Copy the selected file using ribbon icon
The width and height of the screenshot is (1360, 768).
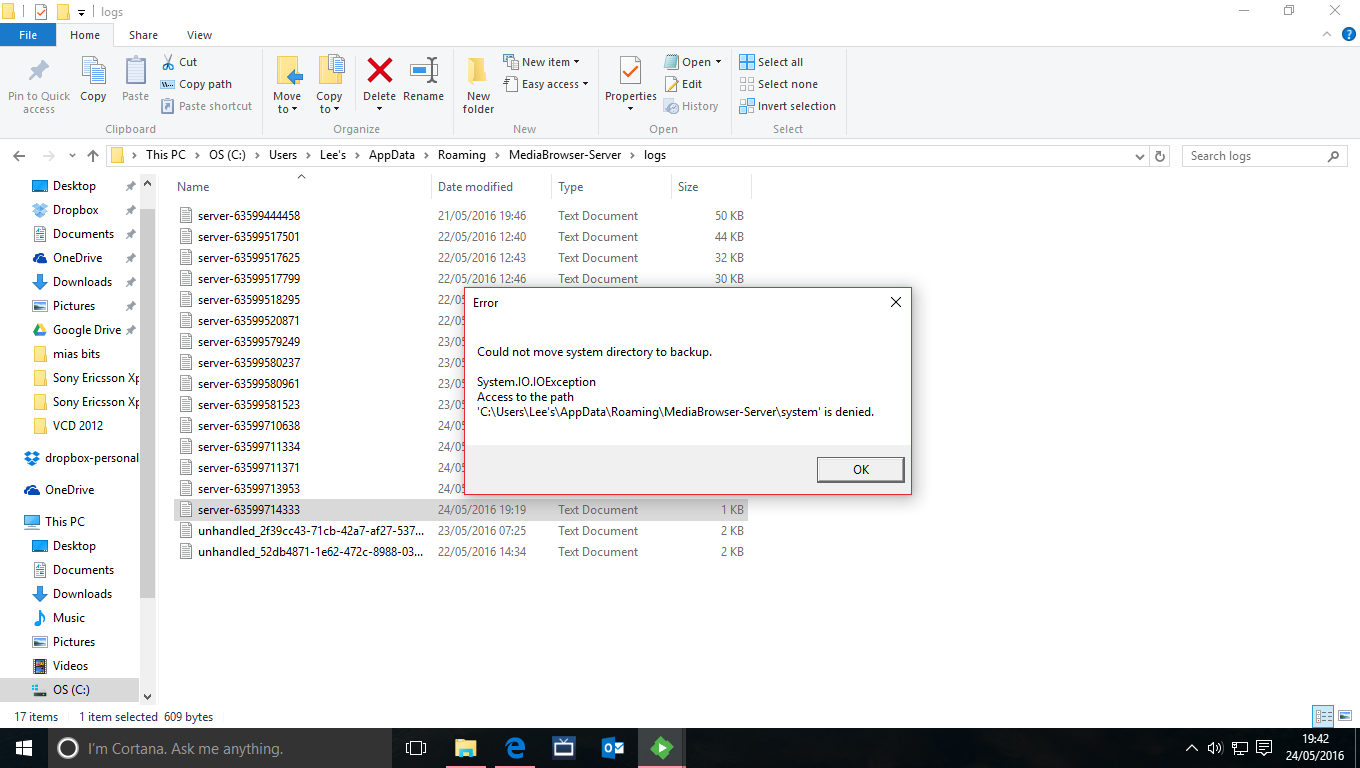93,80
